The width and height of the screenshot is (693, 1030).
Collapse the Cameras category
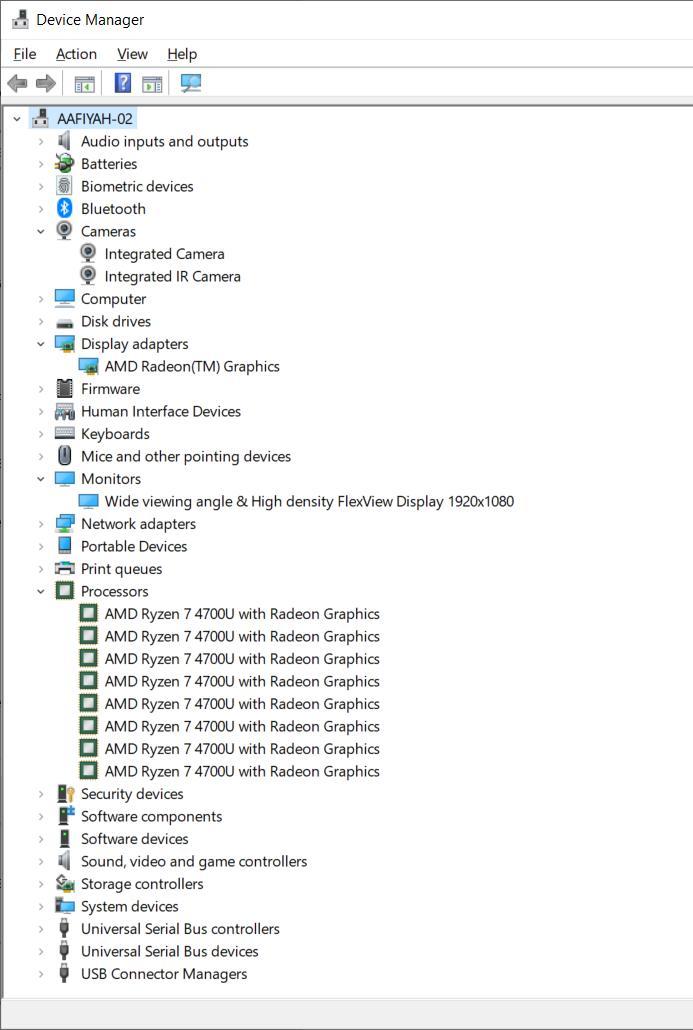pyautogui.click(x=41, y=231)
